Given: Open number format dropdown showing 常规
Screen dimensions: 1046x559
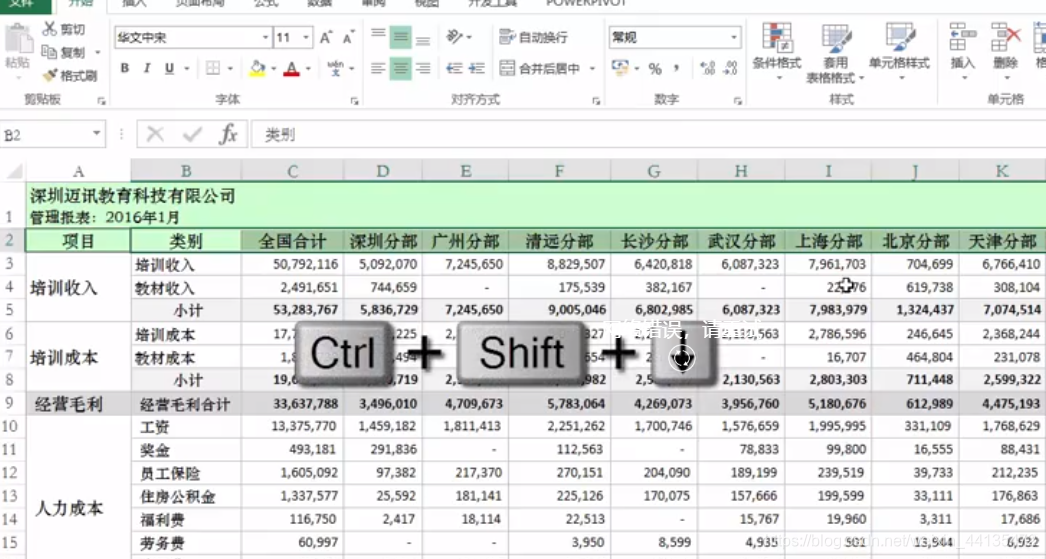Looking at the screenshot, I should (734, 37).
